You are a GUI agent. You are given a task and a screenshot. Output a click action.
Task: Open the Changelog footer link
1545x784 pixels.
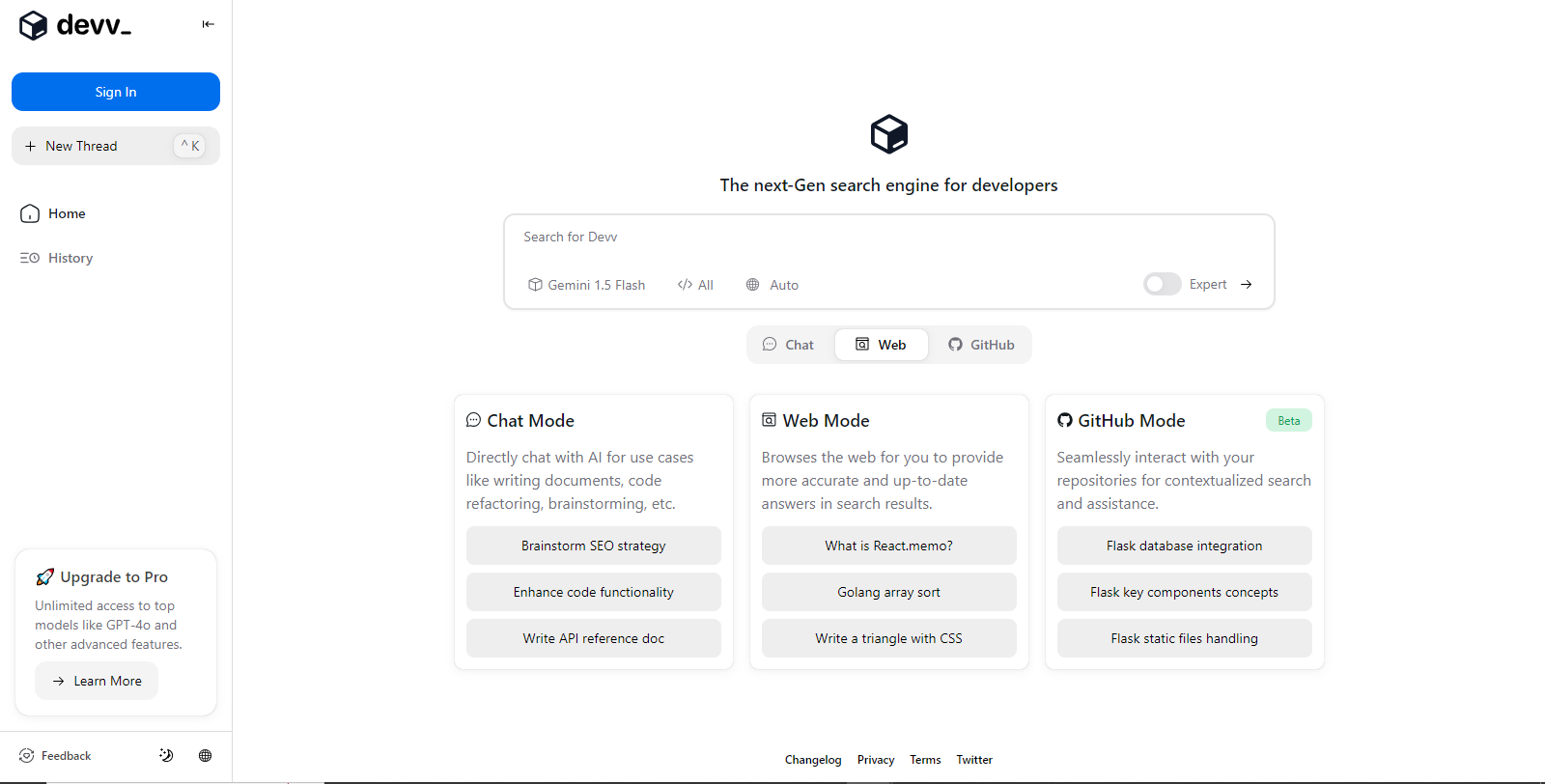pos(813,760)
